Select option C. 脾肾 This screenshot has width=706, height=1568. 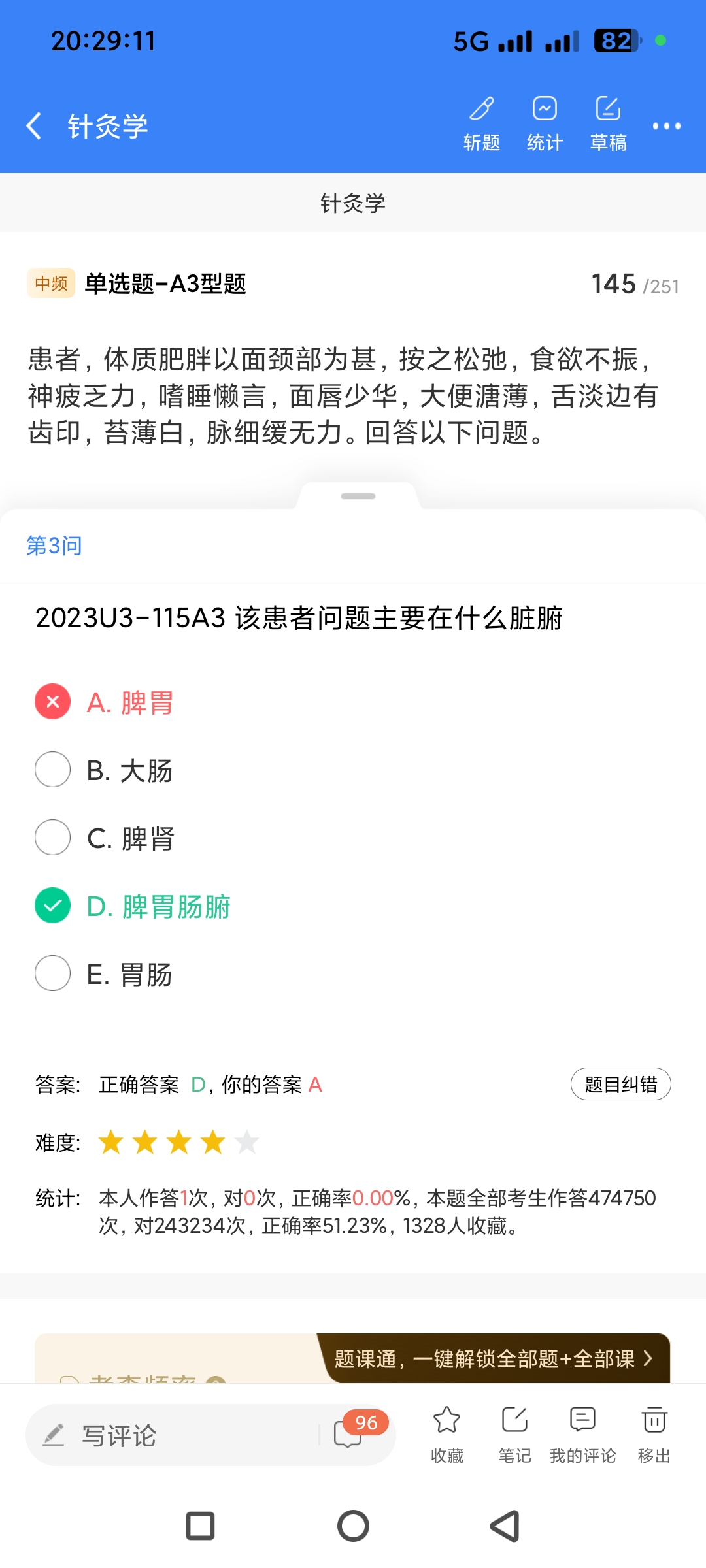(x=53, y=838)
